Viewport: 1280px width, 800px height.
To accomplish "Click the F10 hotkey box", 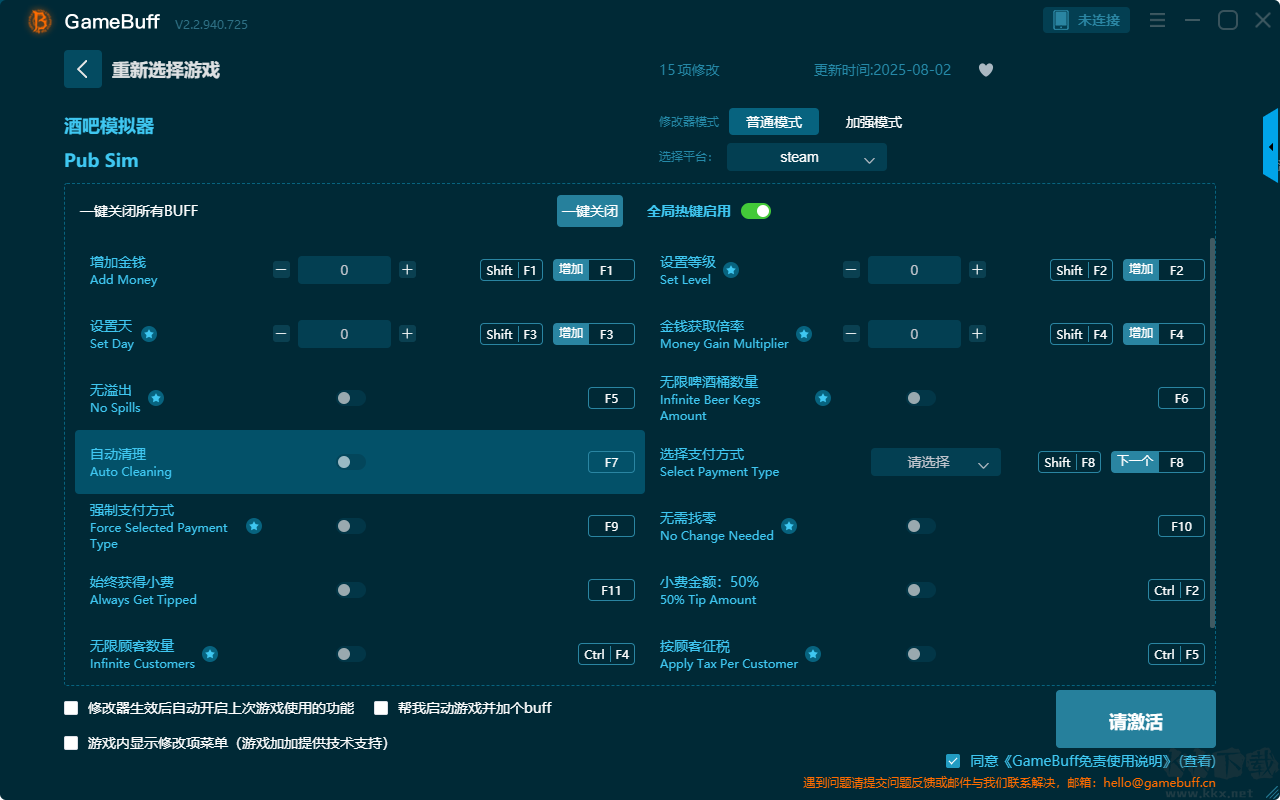I will (1181, 526).
